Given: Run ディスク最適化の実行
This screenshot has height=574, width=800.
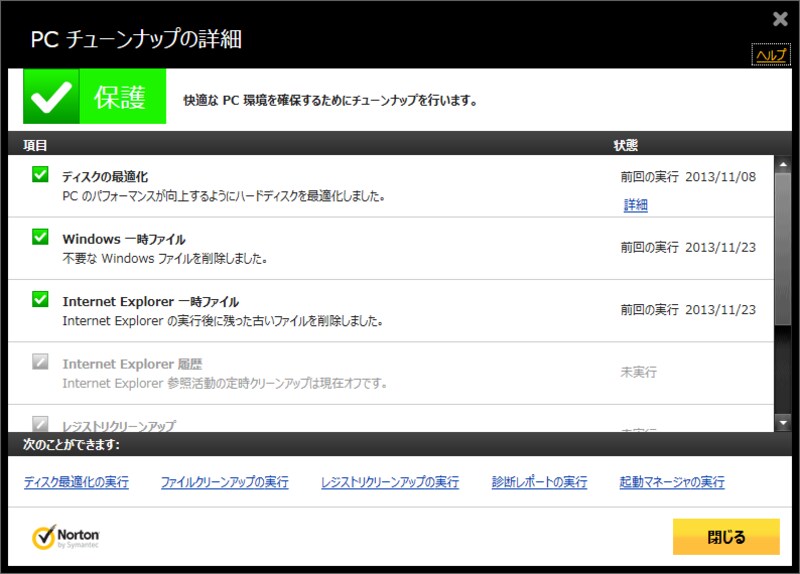Looking at the screenshot, I should [x=77, y=482].
